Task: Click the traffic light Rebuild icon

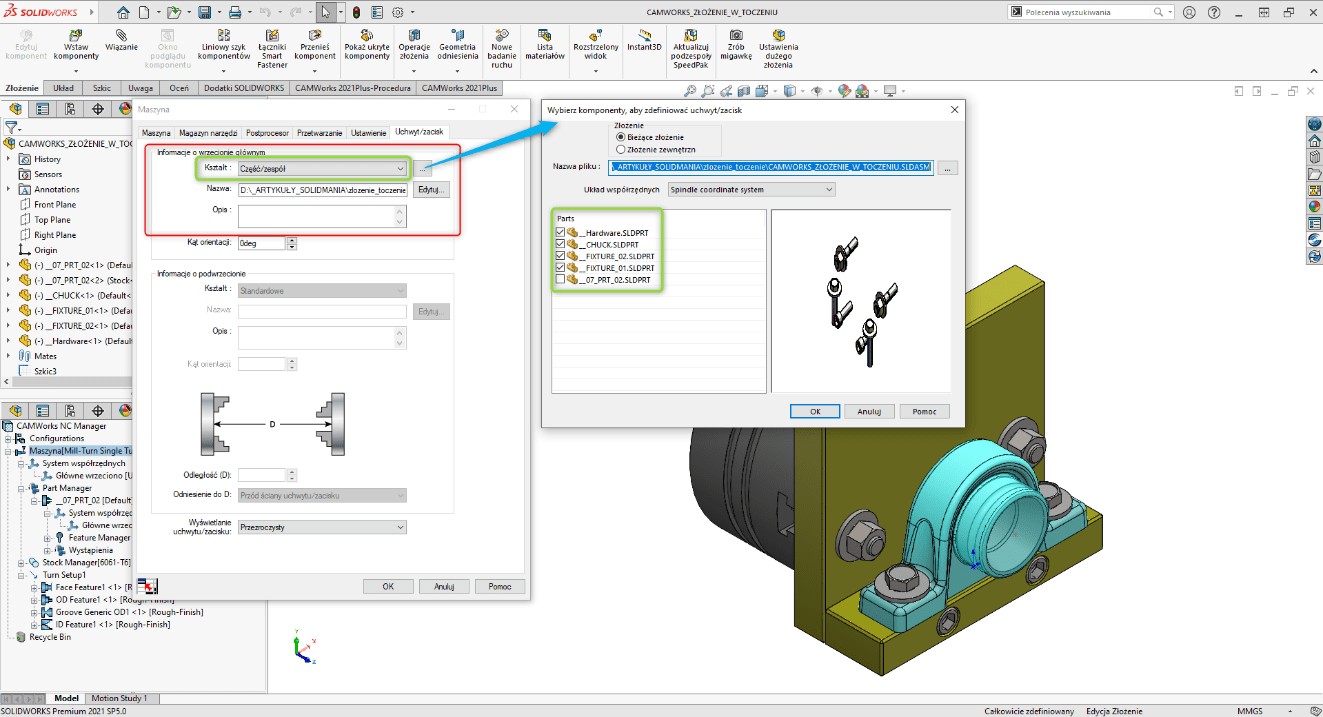Action: click(x=356, y=13)
